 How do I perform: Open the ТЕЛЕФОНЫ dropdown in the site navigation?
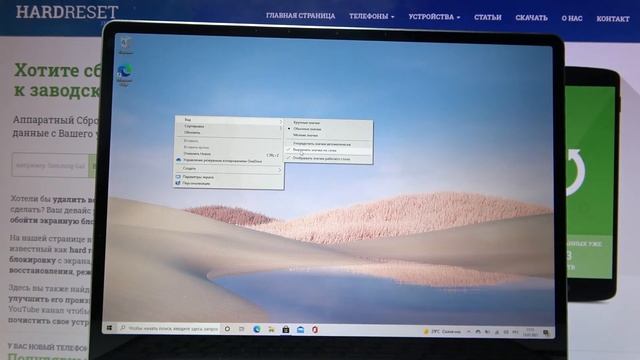click(x=371, y=16)
